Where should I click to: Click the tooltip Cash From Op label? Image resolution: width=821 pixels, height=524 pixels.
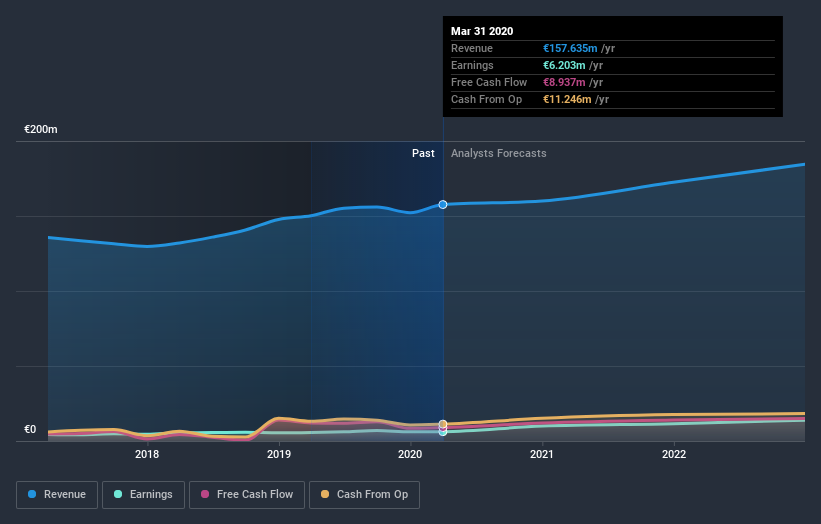tap(486, 99)
